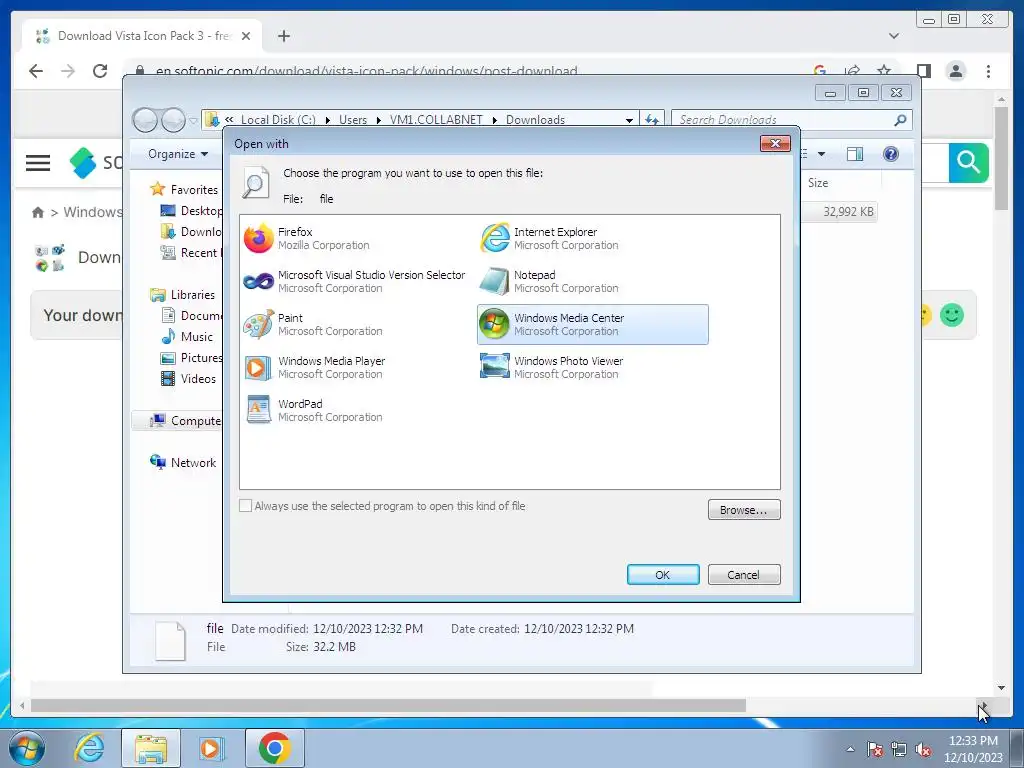
Task: Enable Always use the selected program checkbox
Action: pyautogui.click(x=246, y=505)
